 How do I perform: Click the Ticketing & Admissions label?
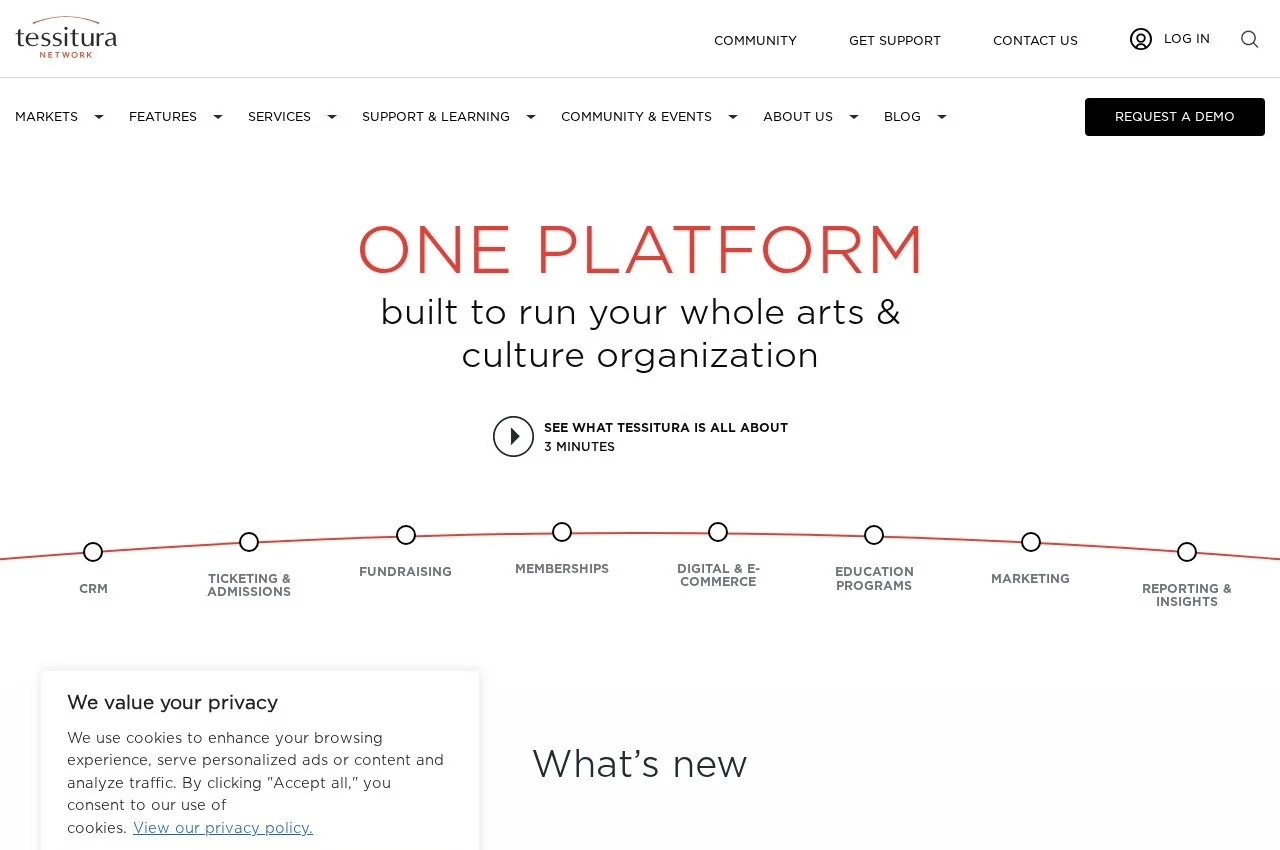(249, 585)
